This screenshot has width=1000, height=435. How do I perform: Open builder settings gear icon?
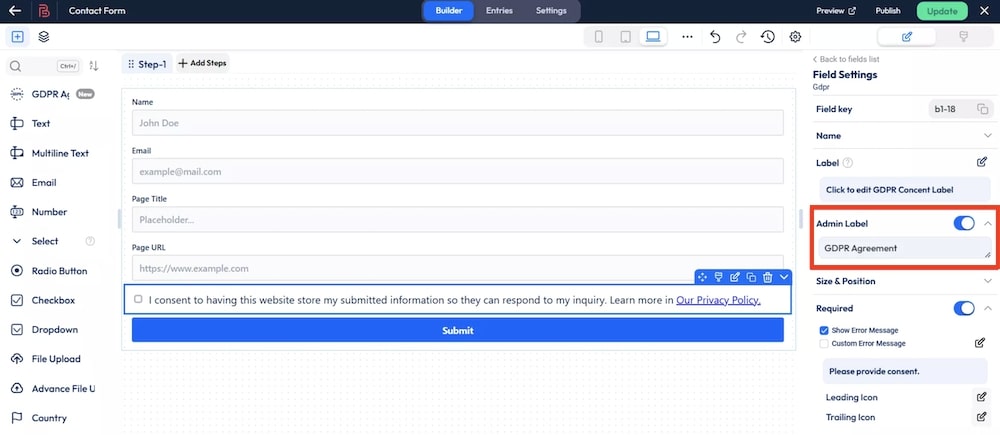(795, 37)
